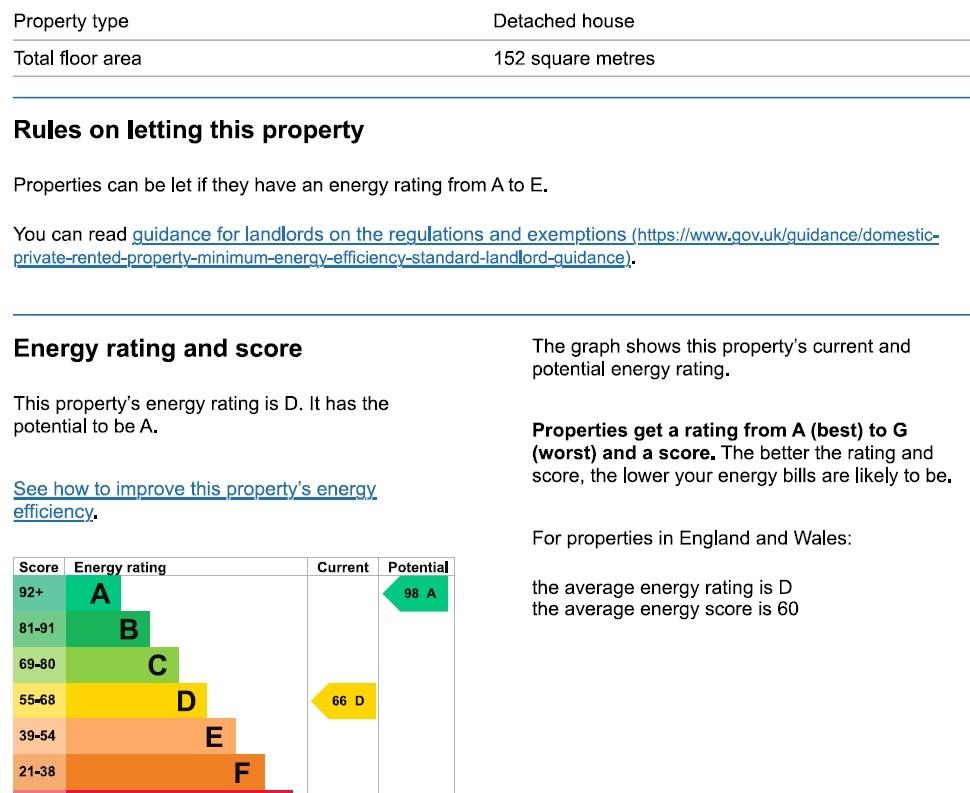Click the 92+ score cell
This screenshot has width=970, height=793.
click(40, 594)
